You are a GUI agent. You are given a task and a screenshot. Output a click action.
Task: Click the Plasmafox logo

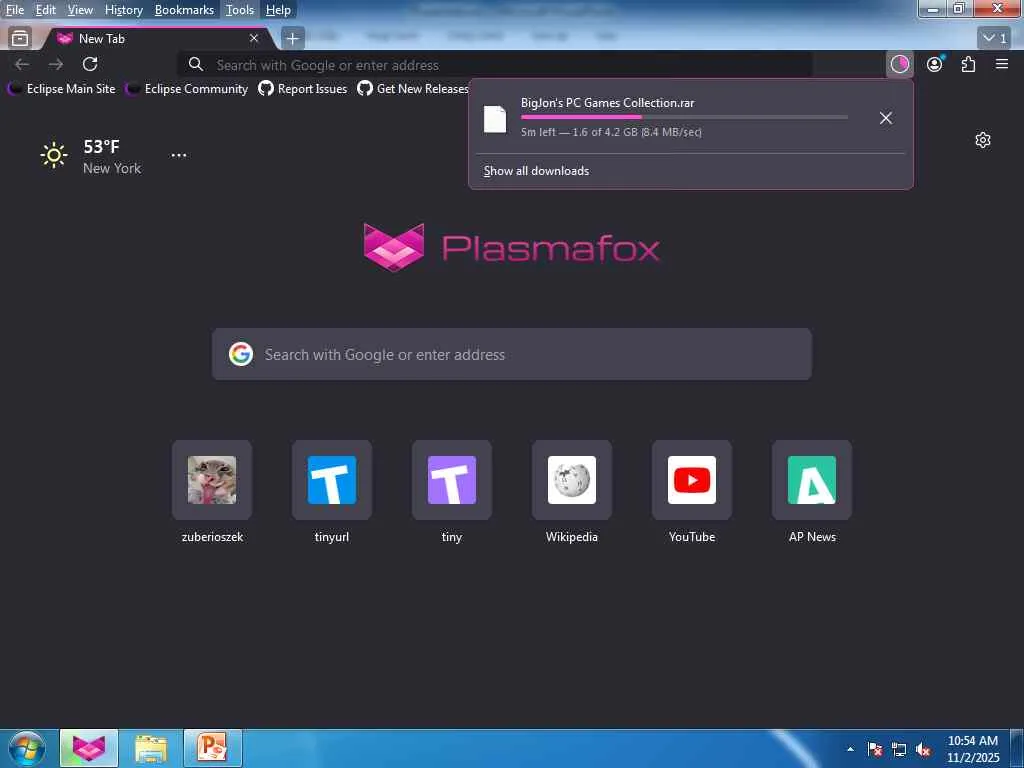tap(512, 247)
